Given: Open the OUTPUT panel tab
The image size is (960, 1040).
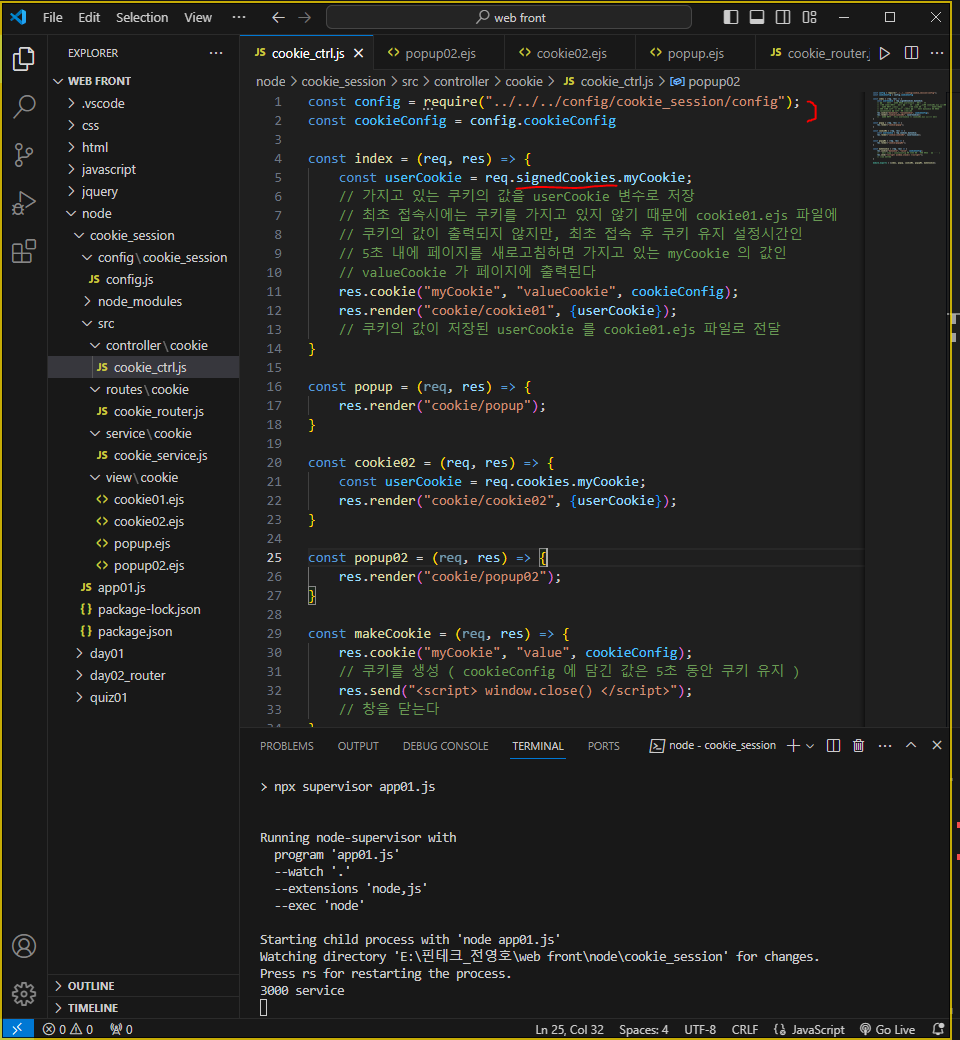Looking at the screenshot, I should tap(358, 746).
